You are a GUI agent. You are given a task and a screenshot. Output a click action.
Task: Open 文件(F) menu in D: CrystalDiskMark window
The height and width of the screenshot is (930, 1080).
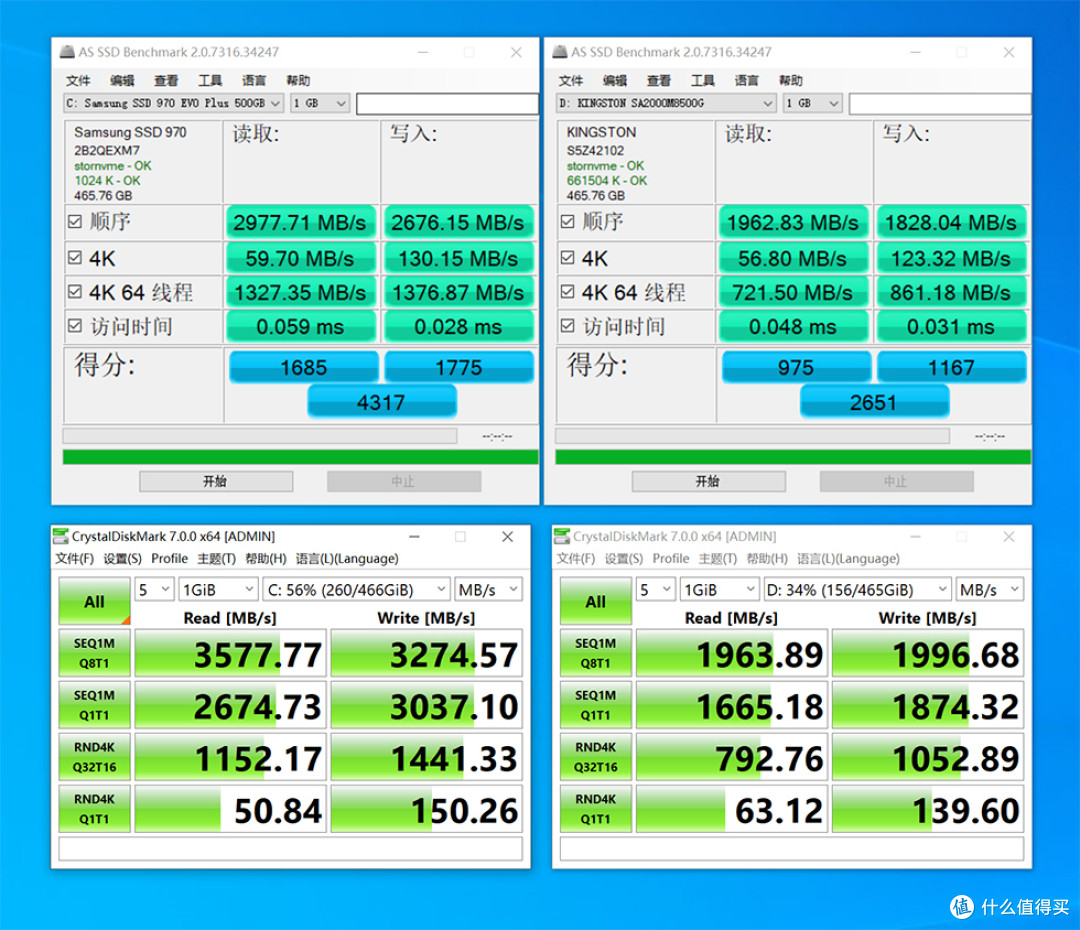[576, 559]
